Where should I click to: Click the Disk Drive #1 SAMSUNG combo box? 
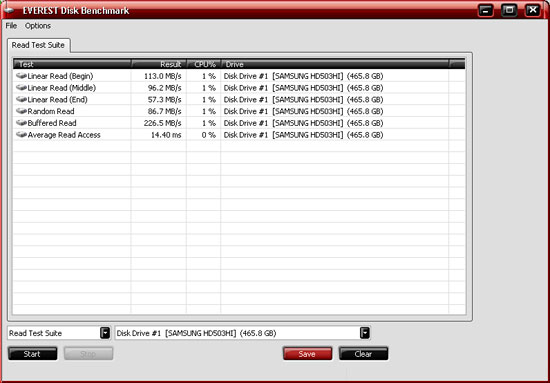(243, 333)
